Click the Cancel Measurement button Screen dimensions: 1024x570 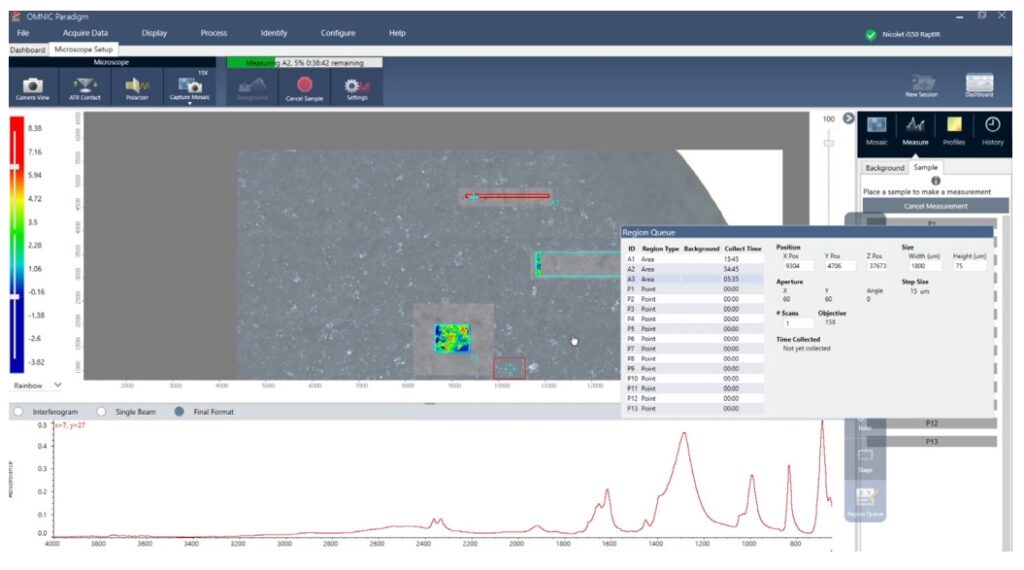[935, 206]
